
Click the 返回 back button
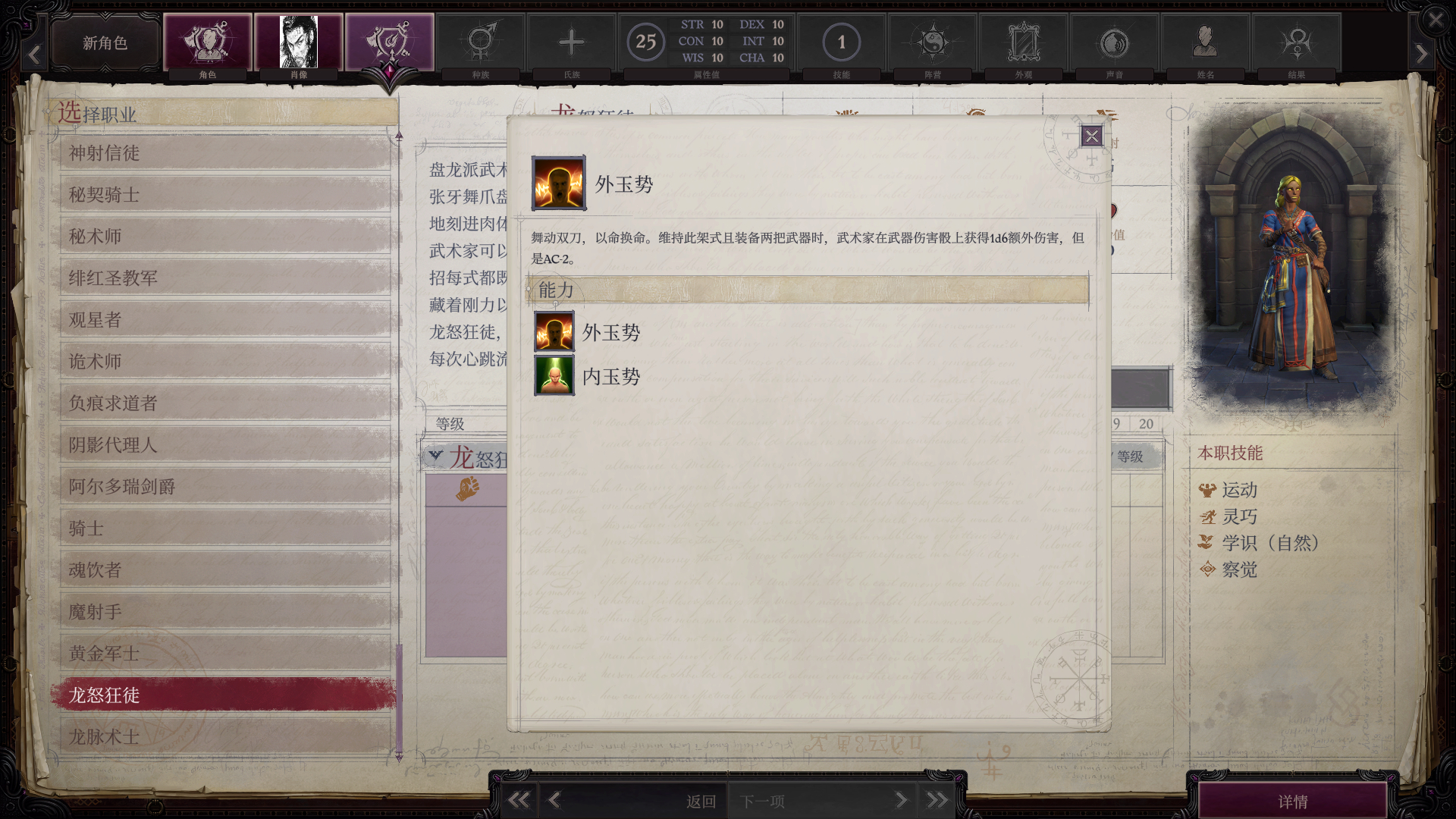pos(701,801)
